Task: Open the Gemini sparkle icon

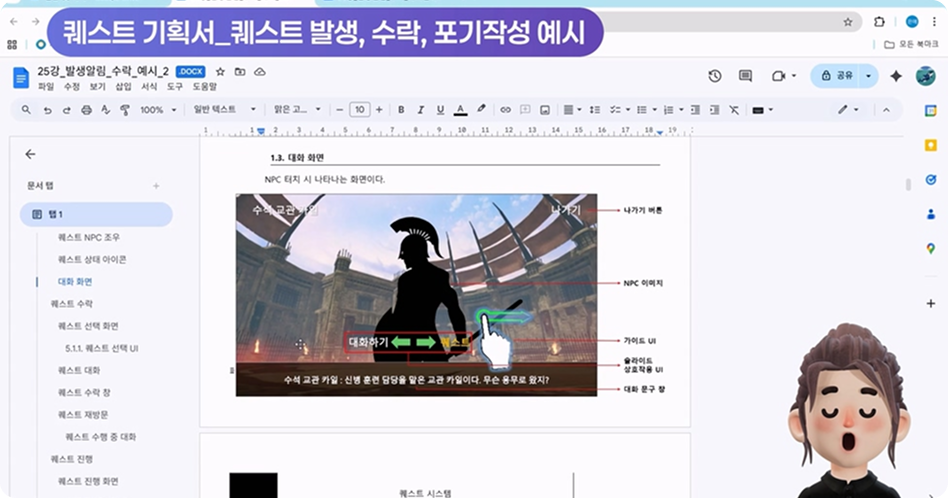Action: click(896, 76)
